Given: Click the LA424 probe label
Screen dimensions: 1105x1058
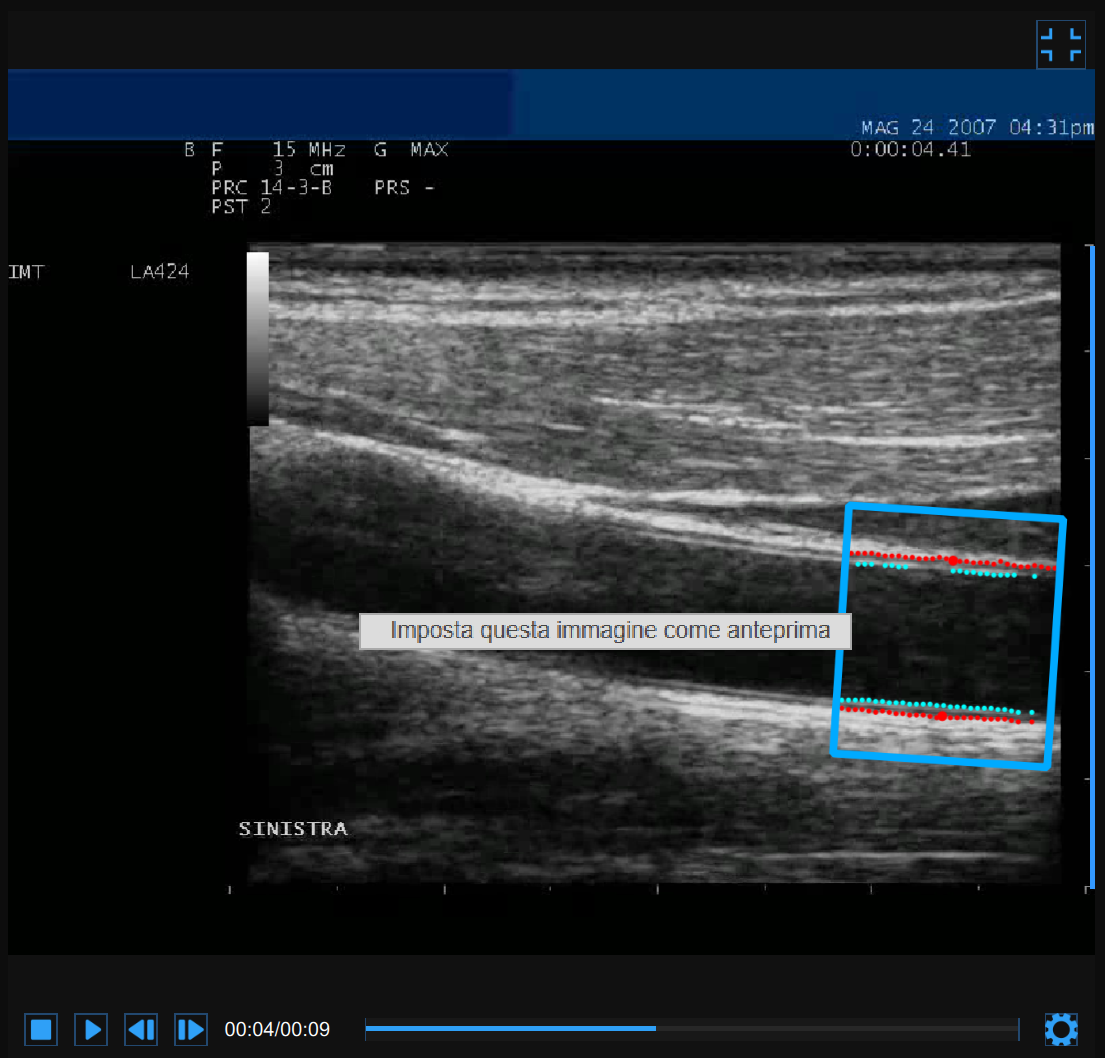Looking at the screenshot, I should tap(159, 272).
